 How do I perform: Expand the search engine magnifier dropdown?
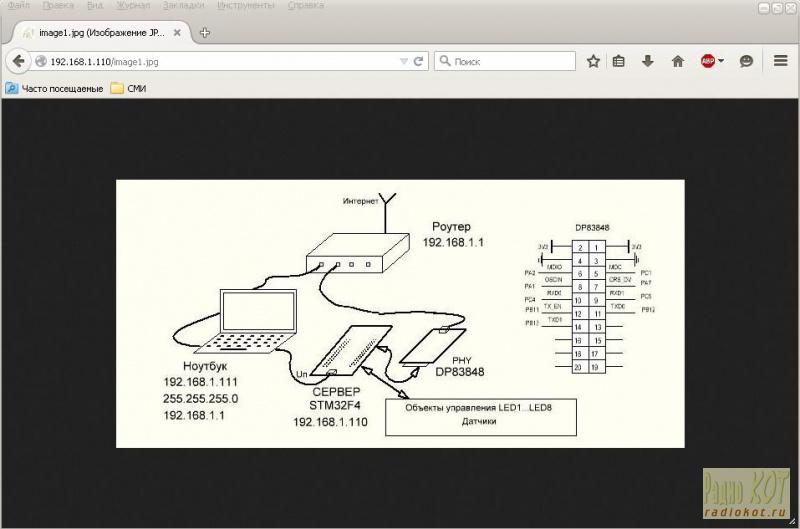(445, 61)
